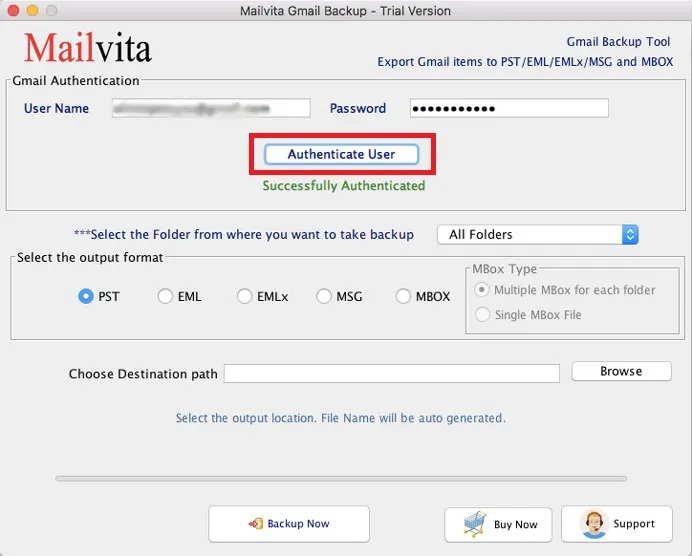Click Browse to pick destination
The image size is (692, 556).
click(621, 371)
